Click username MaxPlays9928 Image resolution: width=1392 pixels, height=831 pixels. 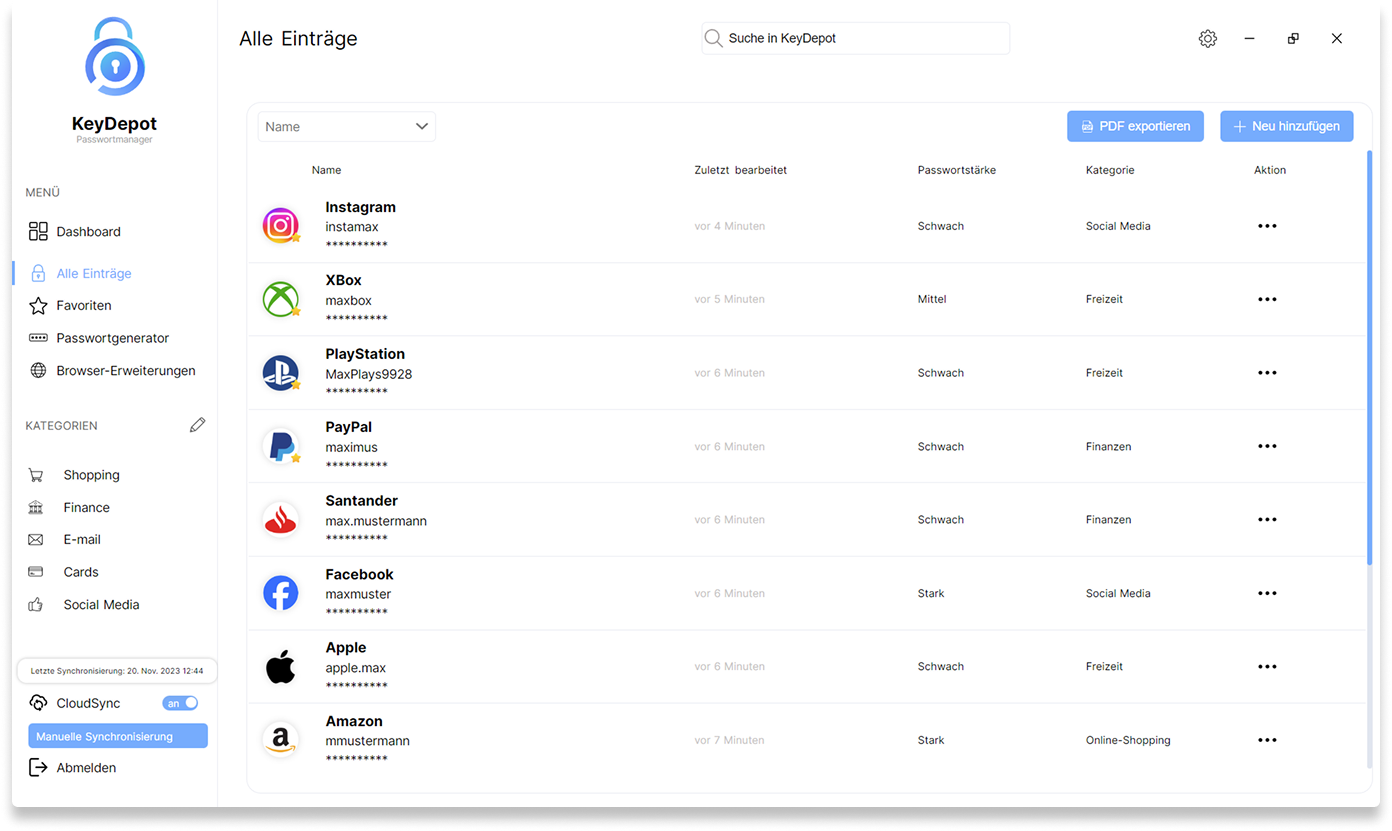click(x=369, y=374)
